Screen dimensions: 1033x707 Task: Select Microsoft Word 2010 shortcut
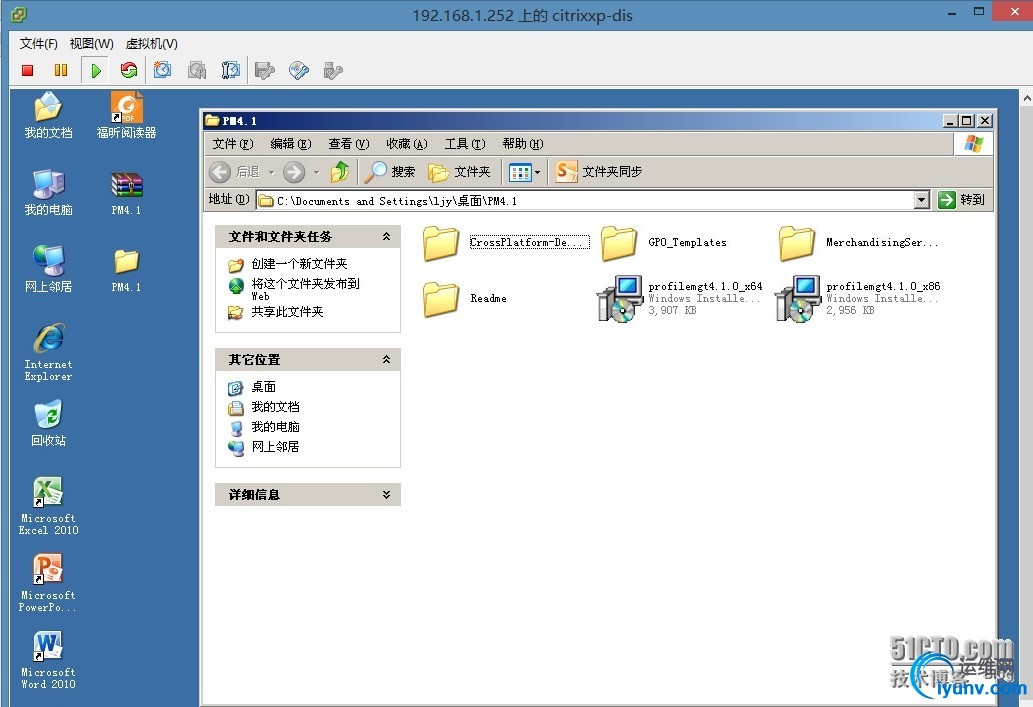coord(48,660)
